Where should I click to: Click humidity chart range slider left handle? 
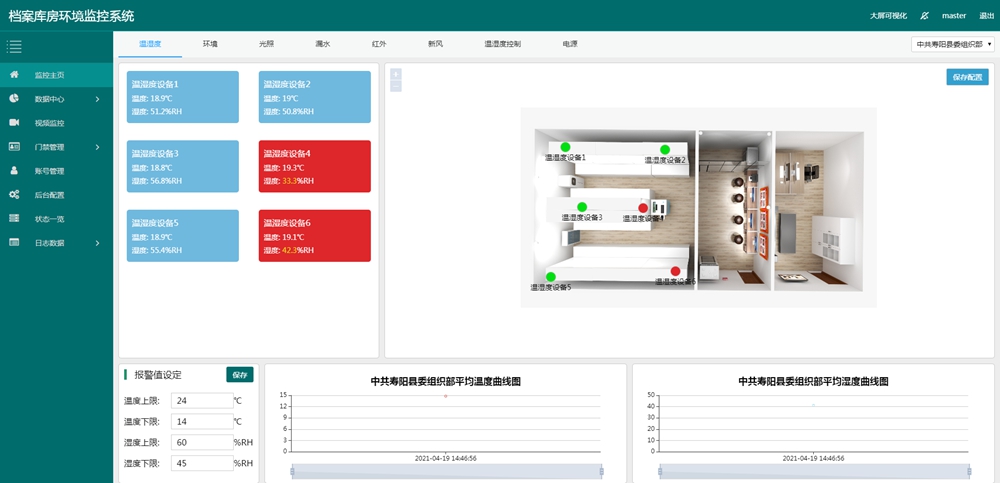pyautogui.click(x=660, y=472)
